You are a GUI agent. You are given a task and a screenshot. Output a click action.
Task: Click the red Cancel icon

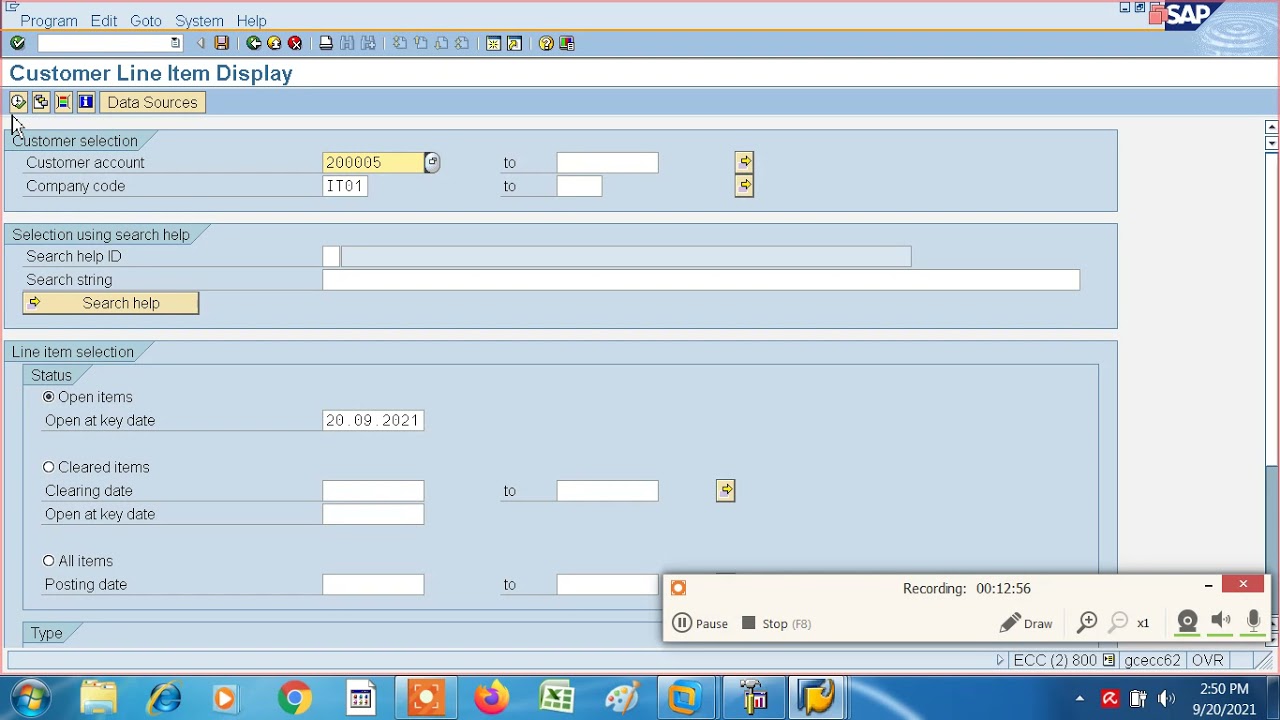coord(295,43)
